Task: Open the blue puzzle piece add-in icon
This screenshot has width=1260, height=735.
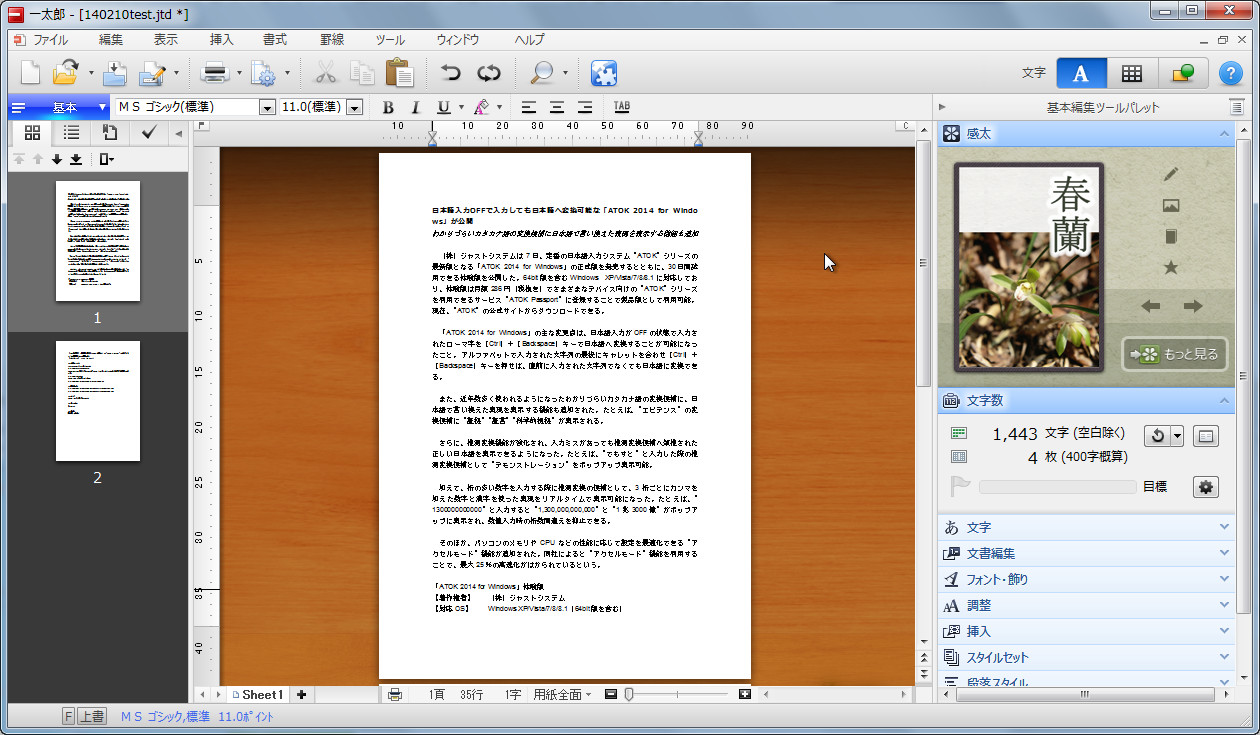Action: tap(603, 73)
